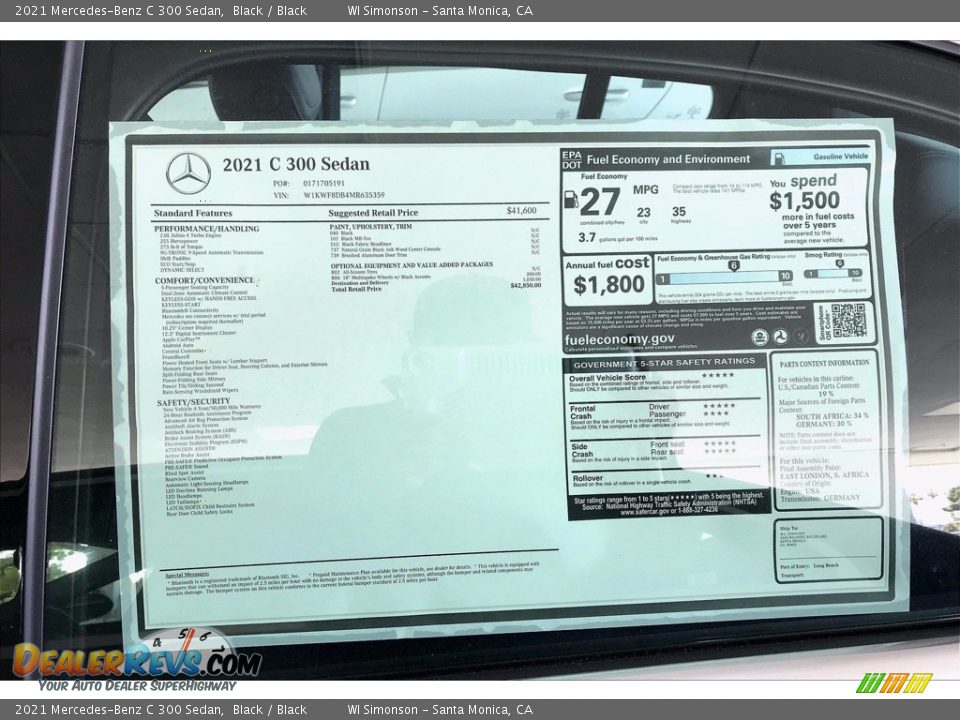Click "OPTIONAL EQUIPMENT AND VALUE ADDED PACKAGES" heading
Viewport: 960px width, 720px height.
[x=411, y=265]
